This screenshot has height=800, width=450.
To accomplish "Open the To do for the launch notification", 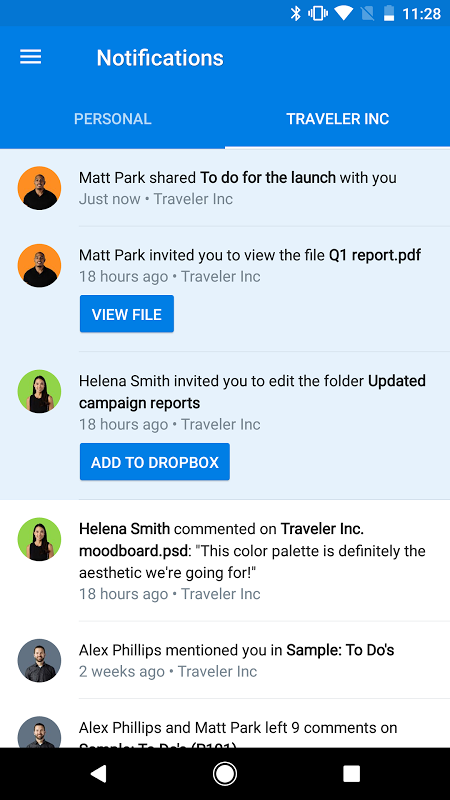I will tap(225, 188).
